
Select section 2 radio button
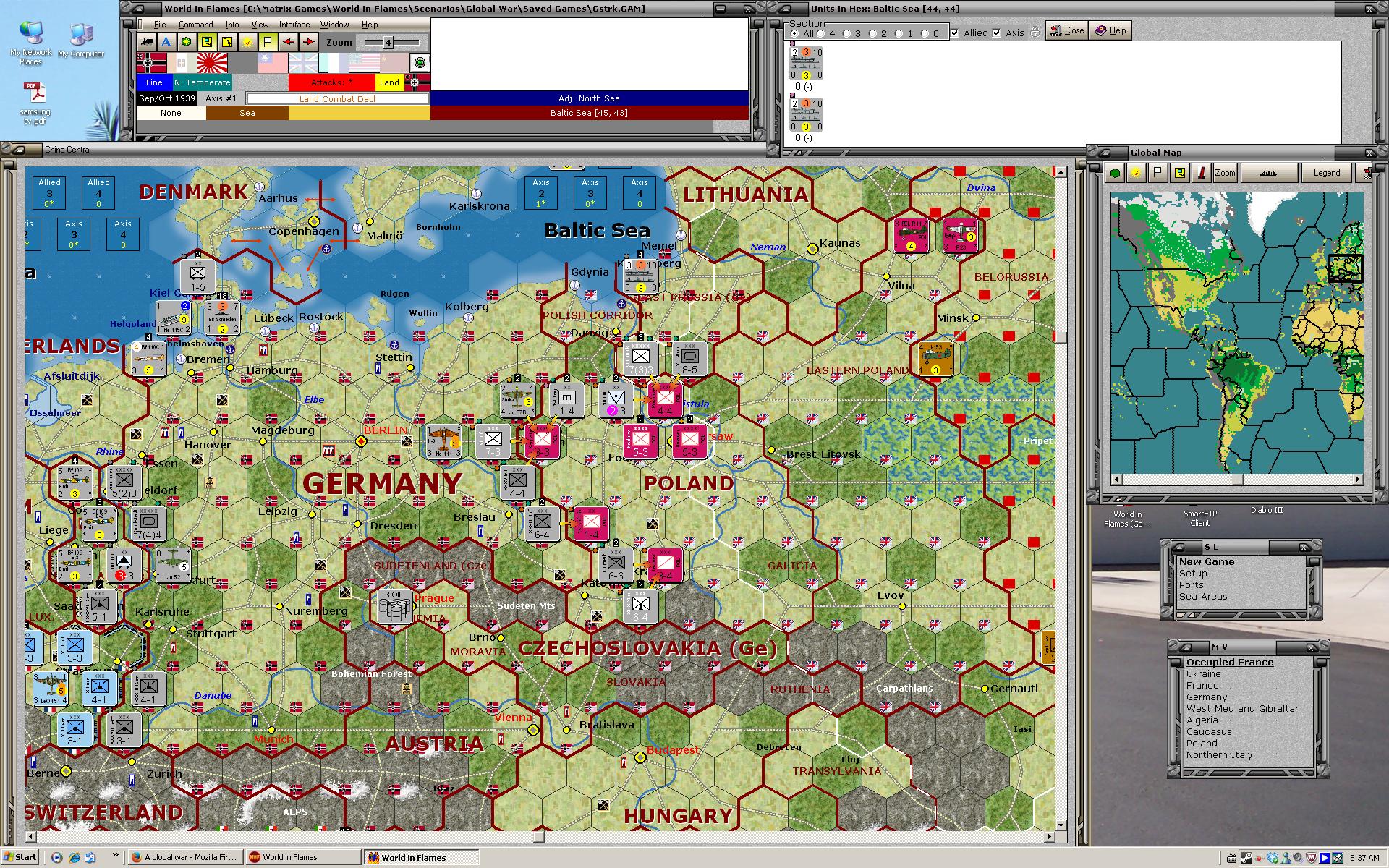click(872, 33)
